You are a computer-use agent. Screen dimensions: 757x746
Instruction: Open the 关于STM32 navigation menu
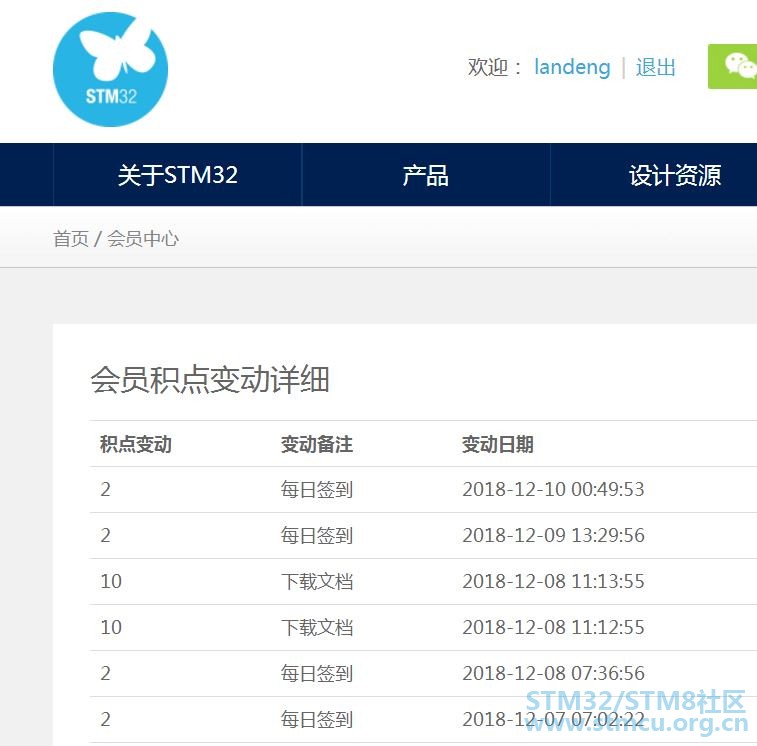(x=178, y=175)
